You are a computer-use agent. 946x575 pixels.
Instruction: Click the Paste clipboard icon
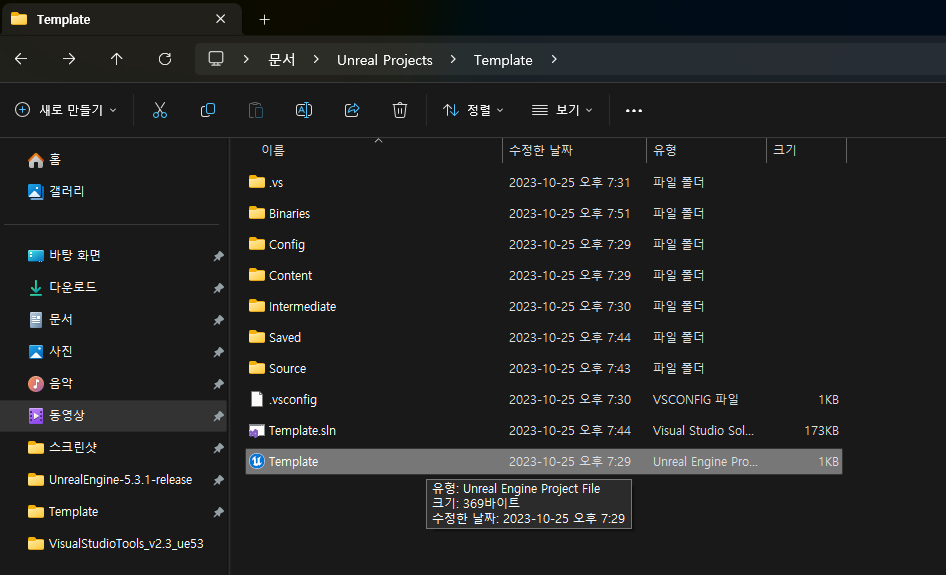256,110
